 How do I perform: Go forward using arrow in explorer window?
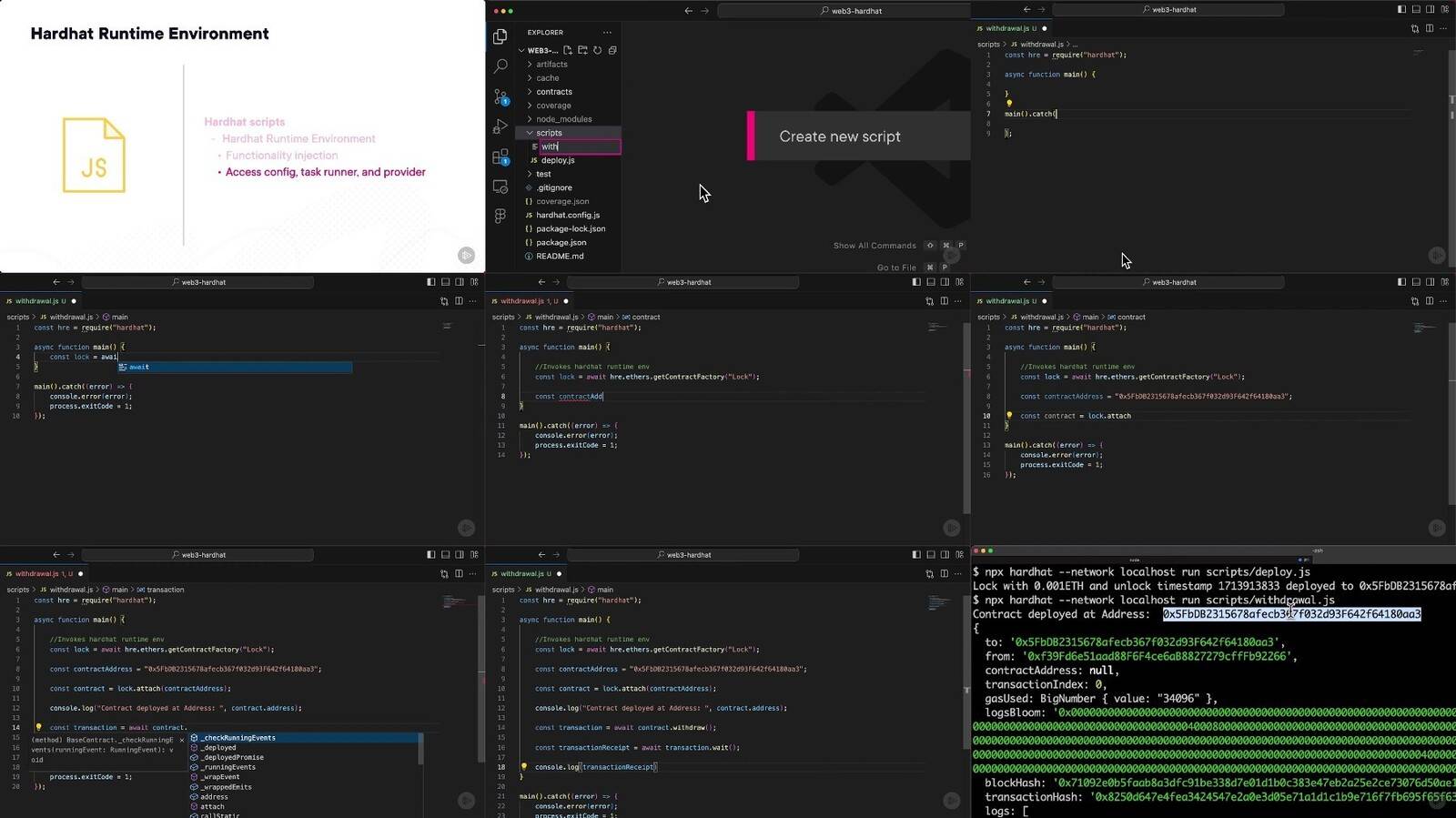coord(704,11)
